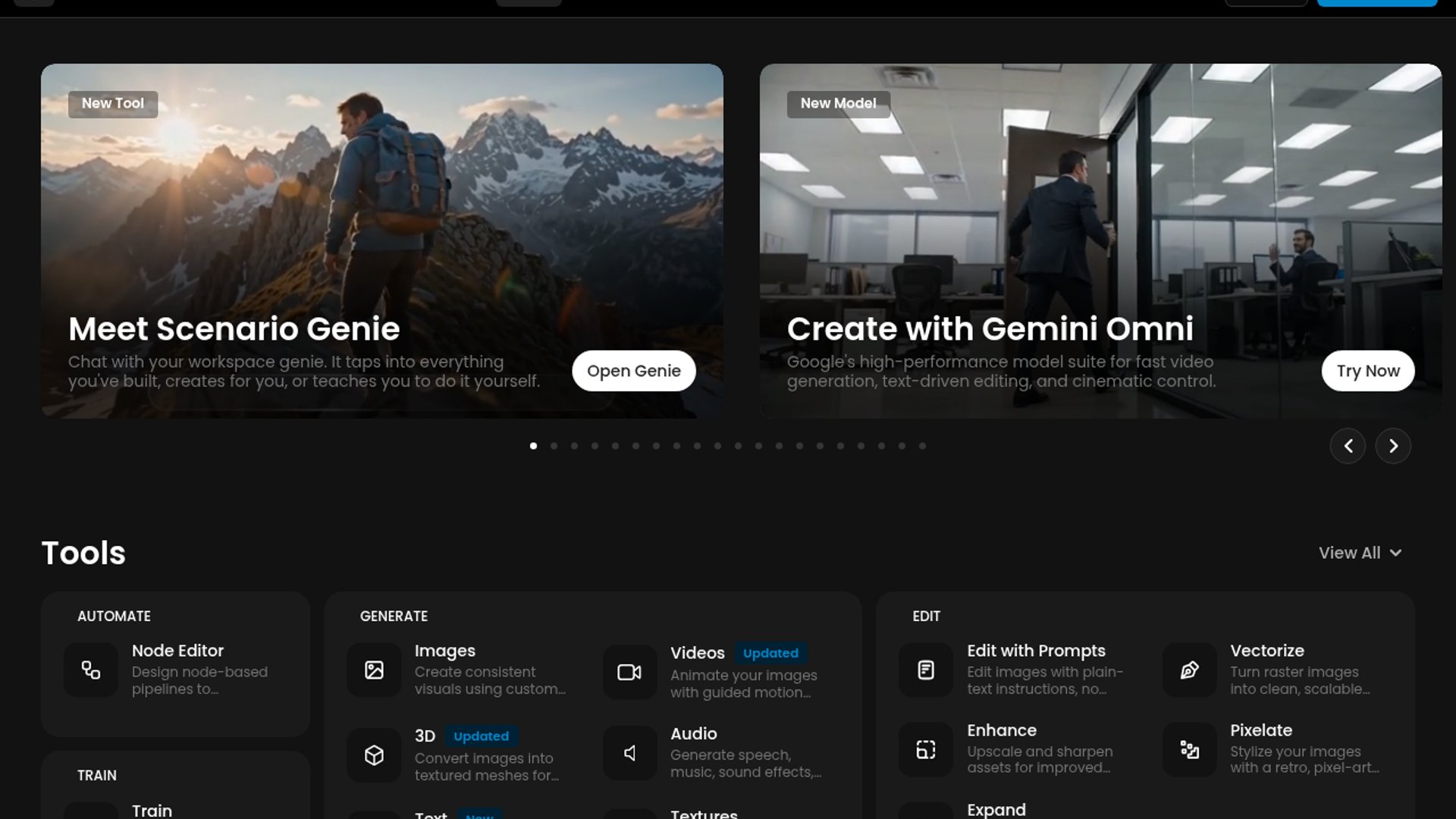The image size is (1456, 819).
Task: Select the Edit with Prompts icon
Action: pyautogui.click(x=926, y=670)
